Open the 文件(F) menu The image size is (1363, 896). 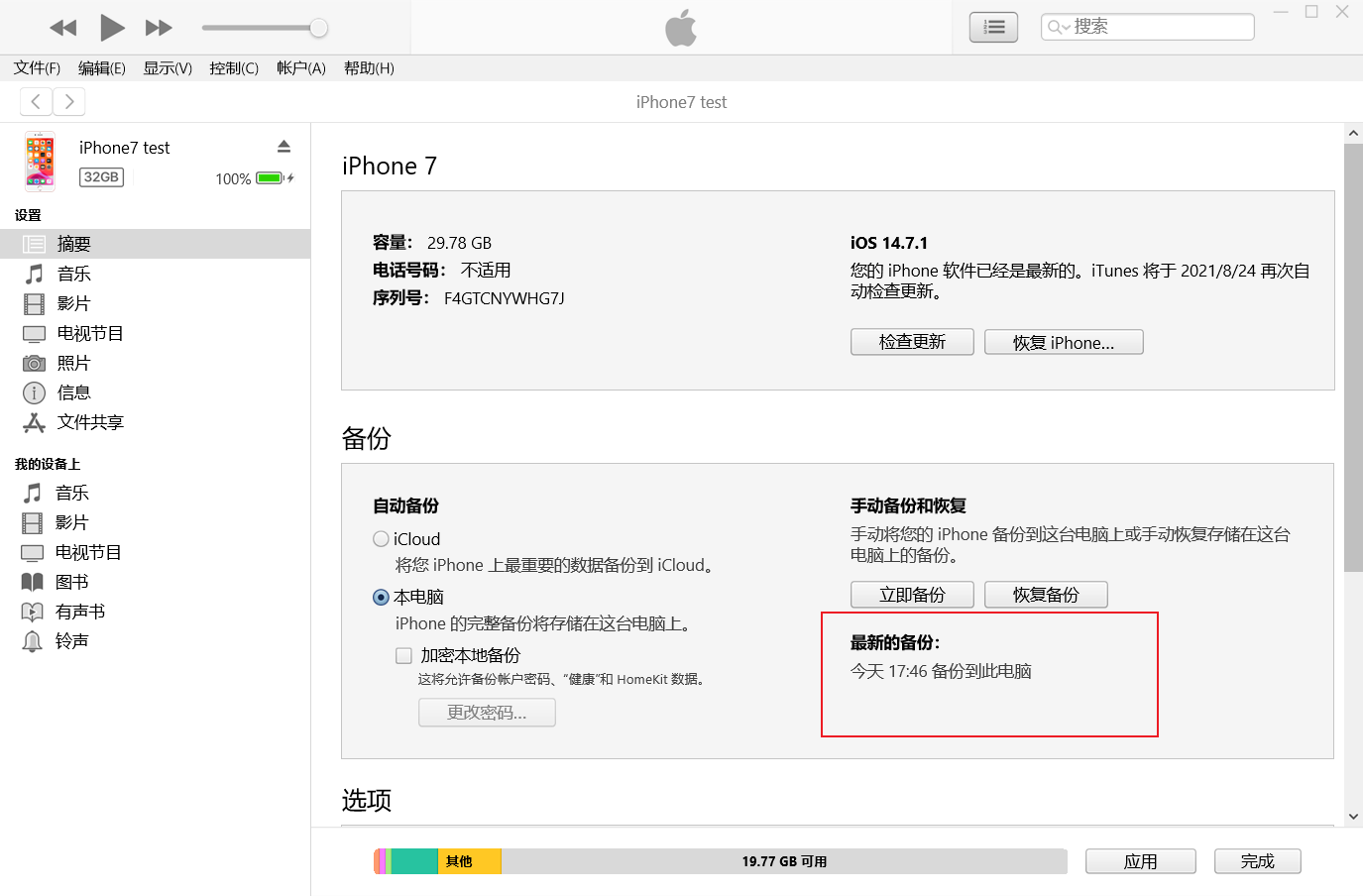(37, 68)
